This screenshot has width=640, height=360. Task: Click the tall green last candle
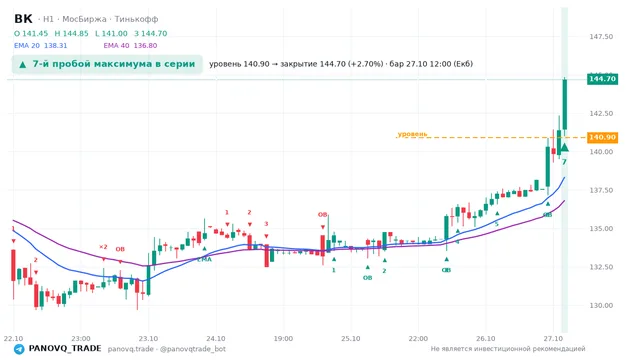pyautogui.click(x=565, y=104)
